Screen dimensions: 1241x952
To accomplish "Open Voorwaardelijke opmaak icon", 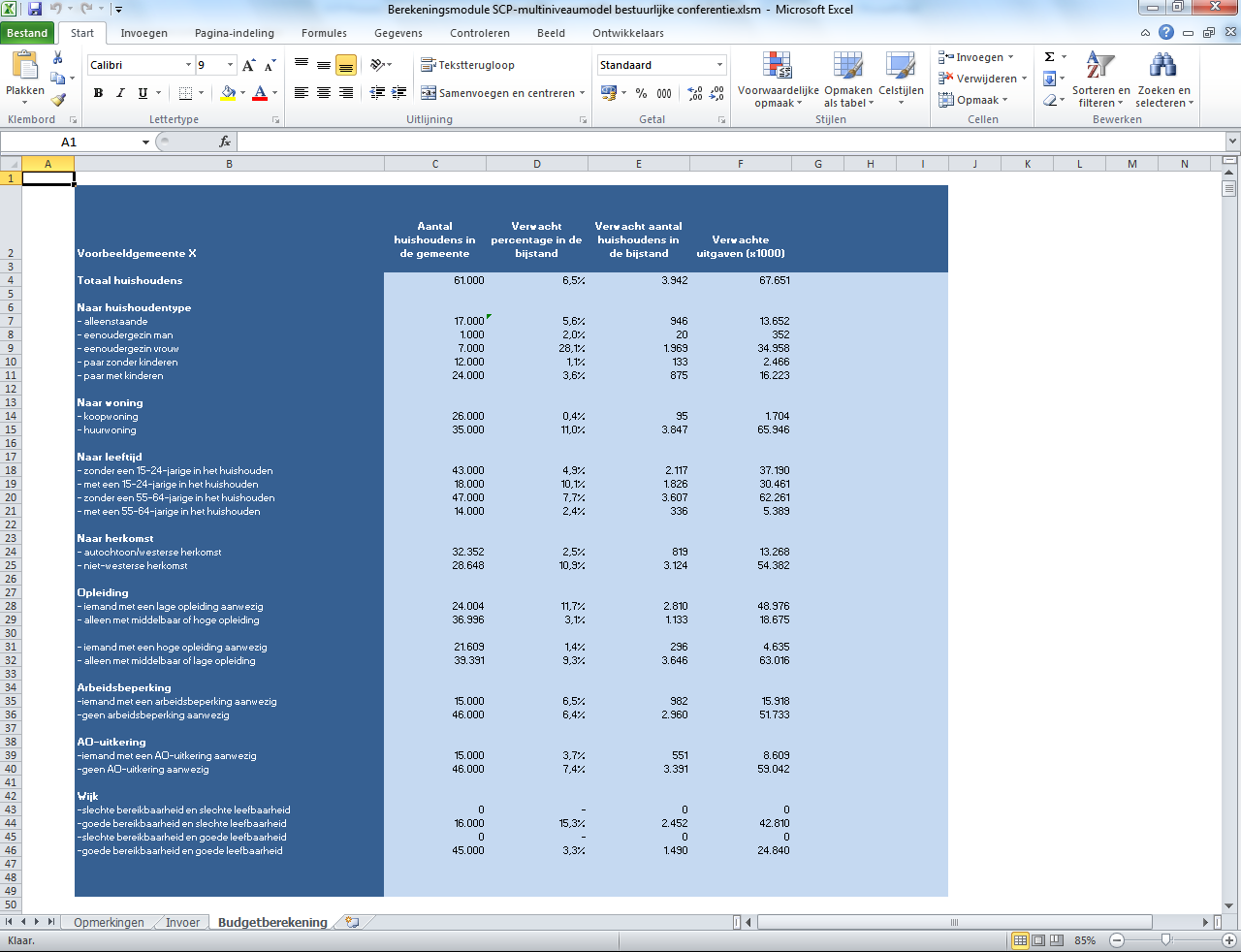I will coord(778,65).
